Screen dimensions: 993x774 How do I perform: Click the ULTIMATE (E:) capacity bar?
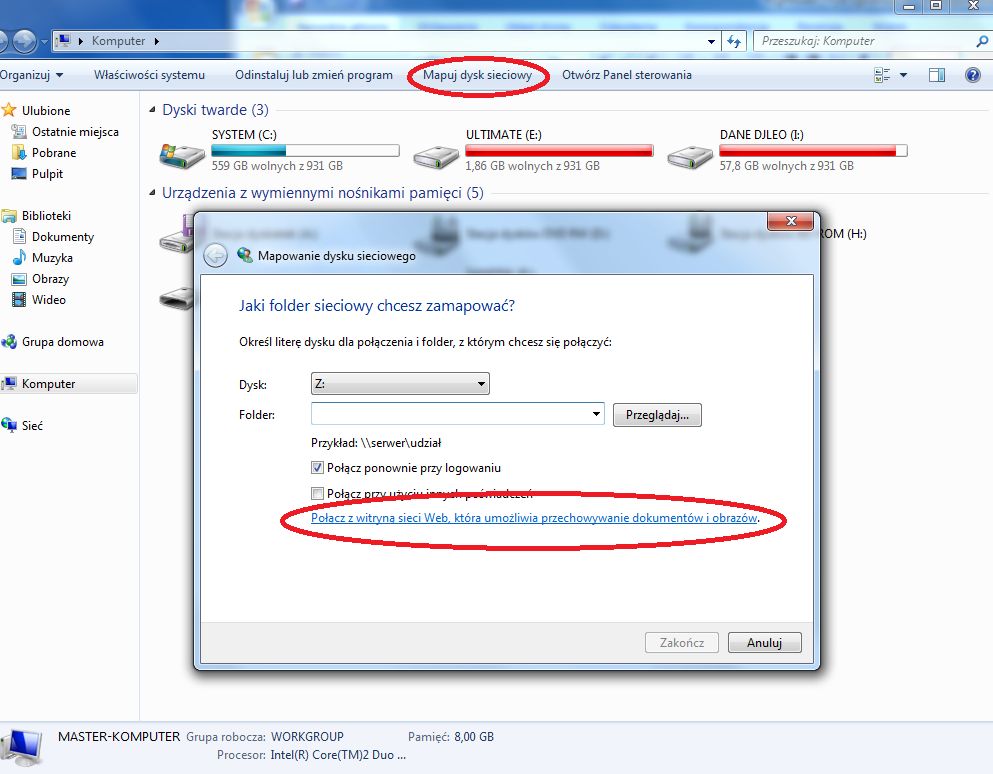559,151
